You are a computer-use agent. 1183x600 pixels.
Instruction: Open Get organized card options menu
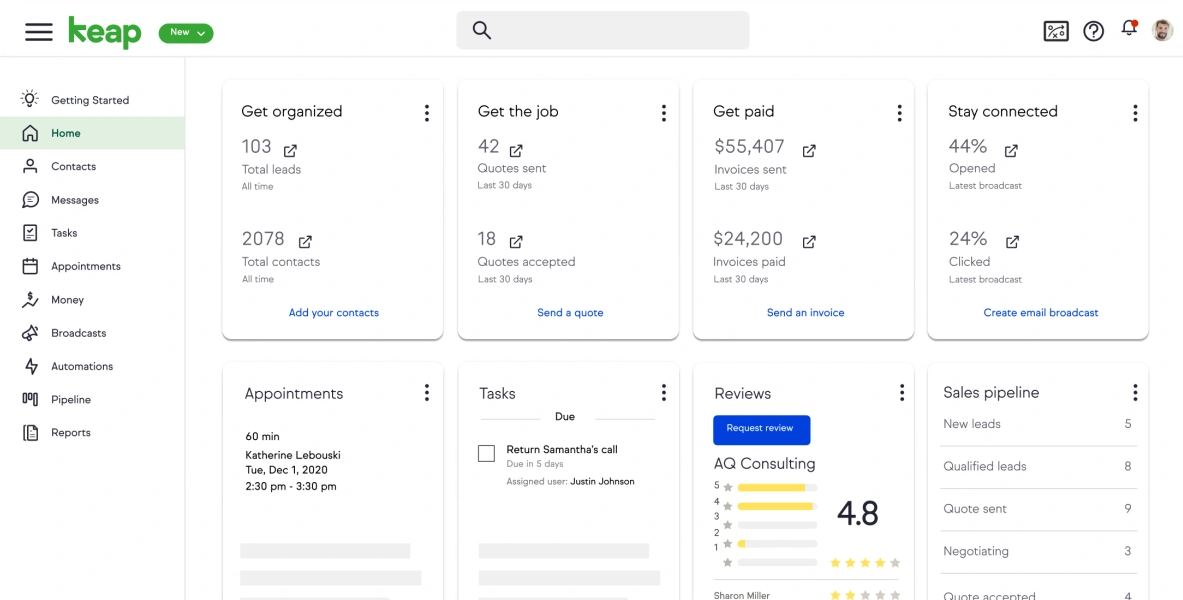point(427,113)
